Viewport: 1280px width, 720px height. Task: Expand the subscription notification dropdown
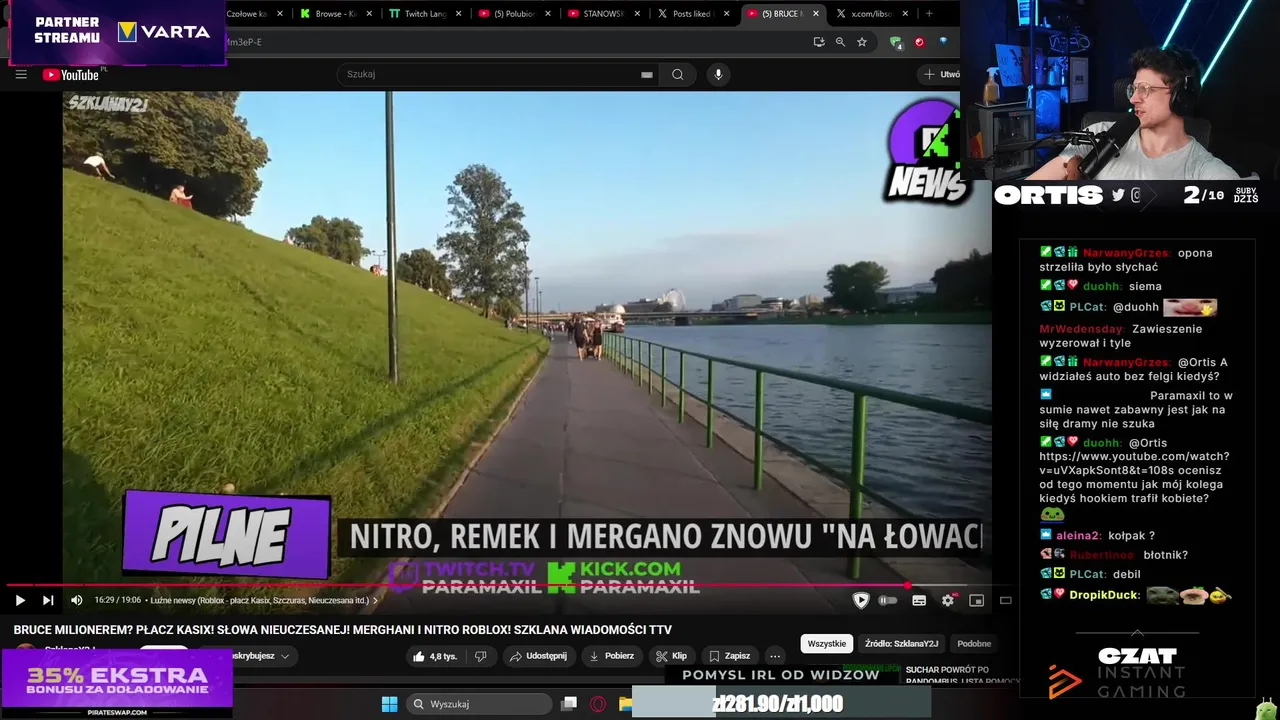(285, 657)
